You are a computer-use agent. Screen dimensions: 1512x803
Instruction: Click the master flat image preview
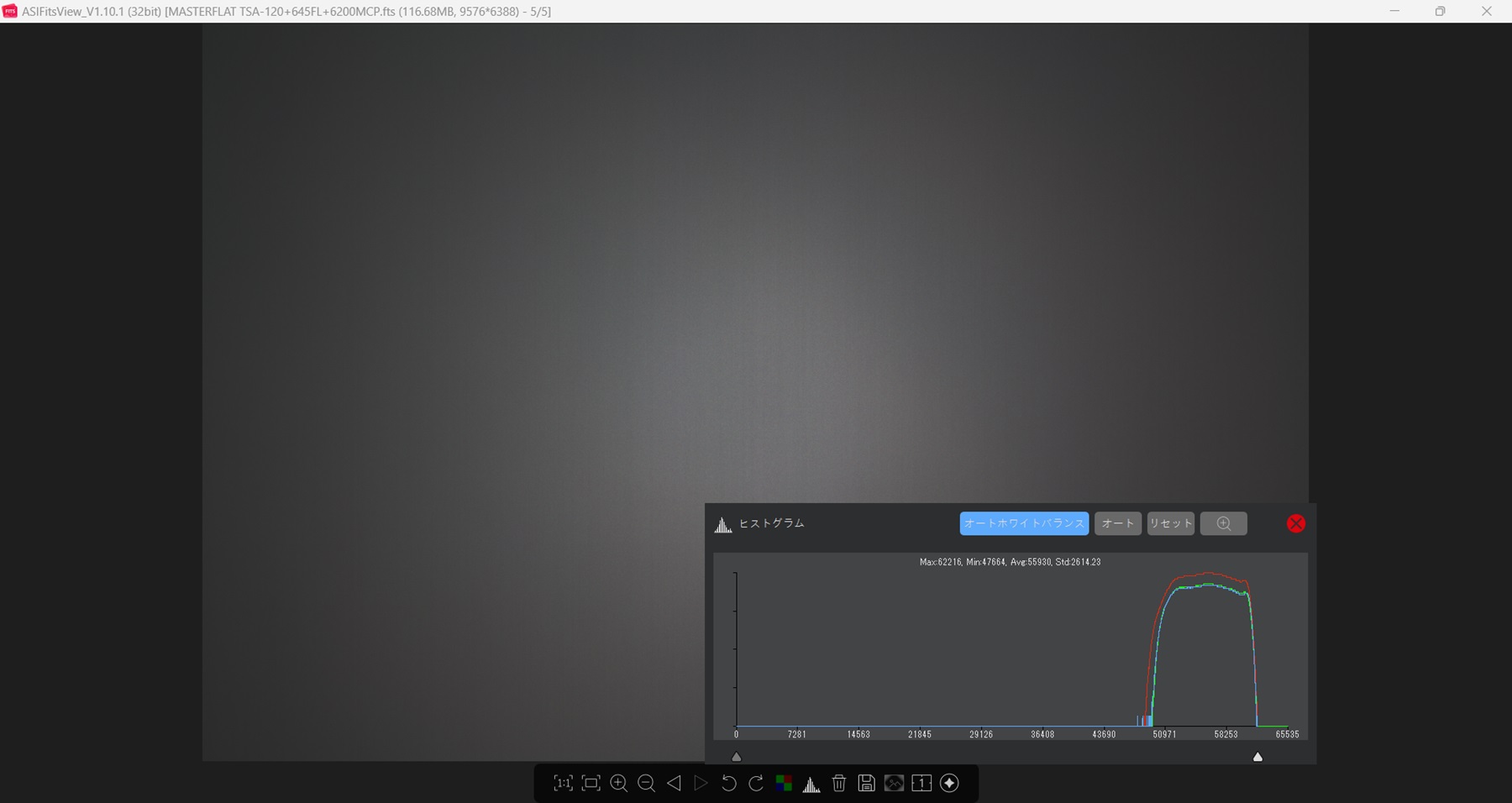(x=755, y=392)
